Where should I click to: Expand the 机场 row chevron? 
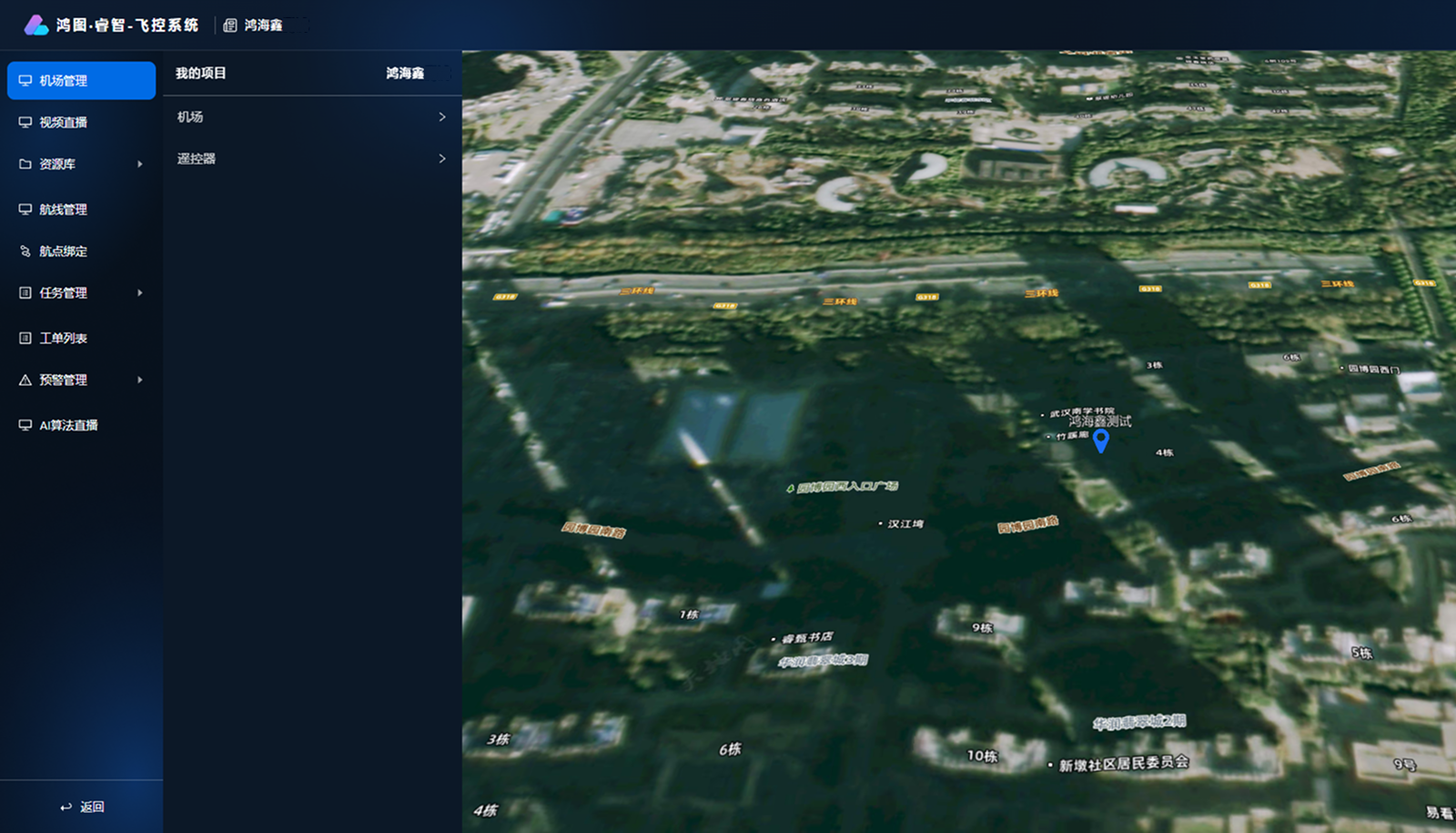[442, 117]
